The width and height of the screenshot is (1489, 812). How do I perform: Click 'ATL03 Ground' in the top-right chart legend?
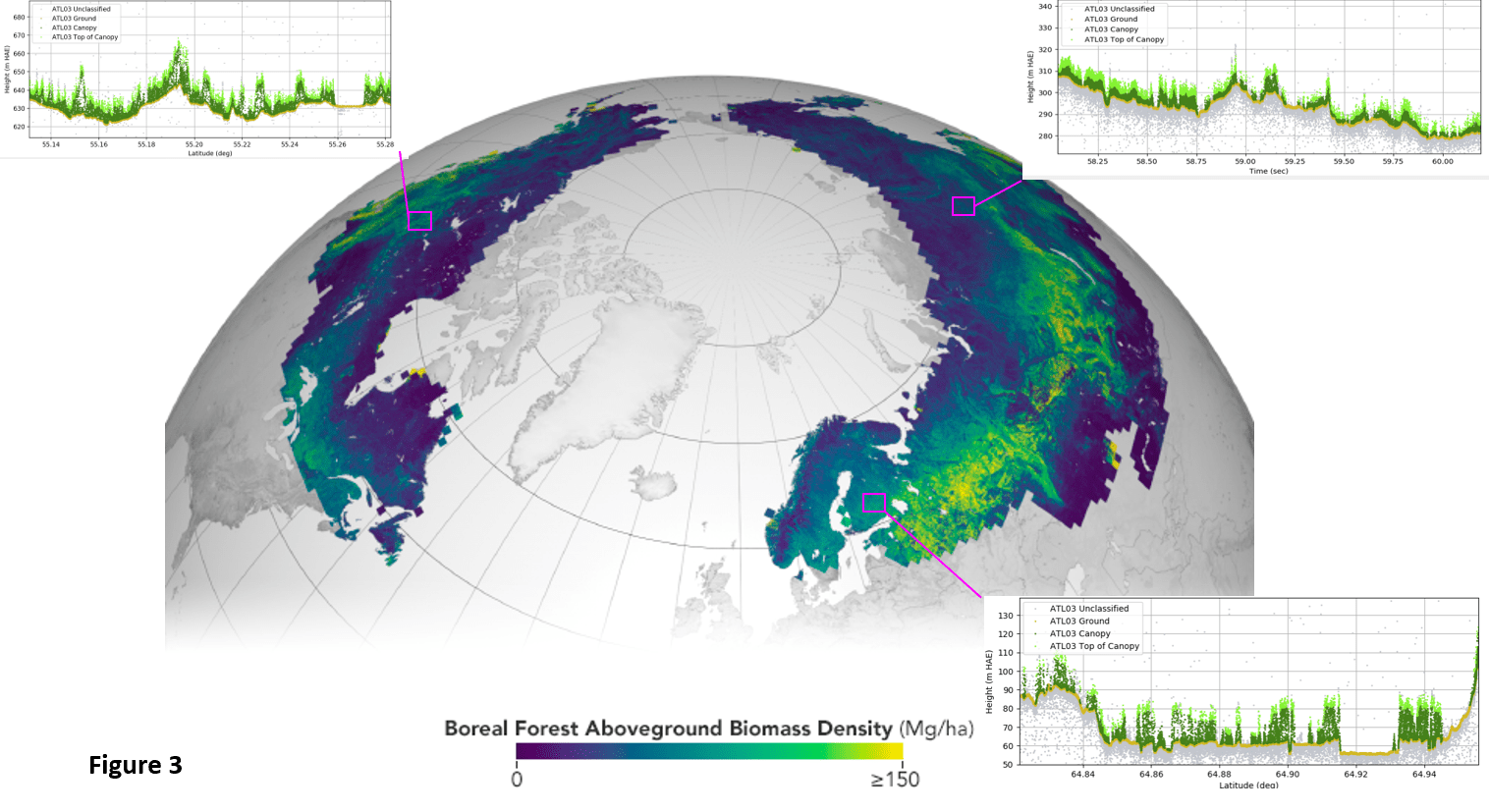1111,19
